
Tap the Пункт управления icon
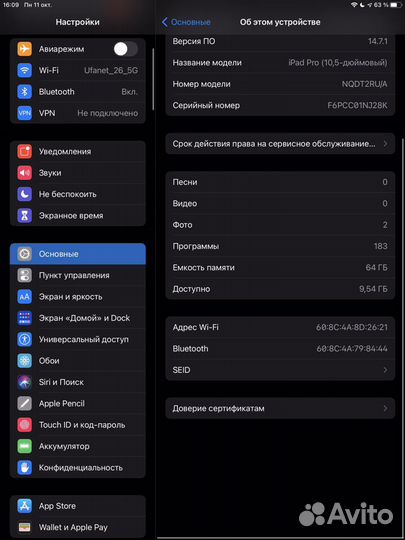coord(24,275)
